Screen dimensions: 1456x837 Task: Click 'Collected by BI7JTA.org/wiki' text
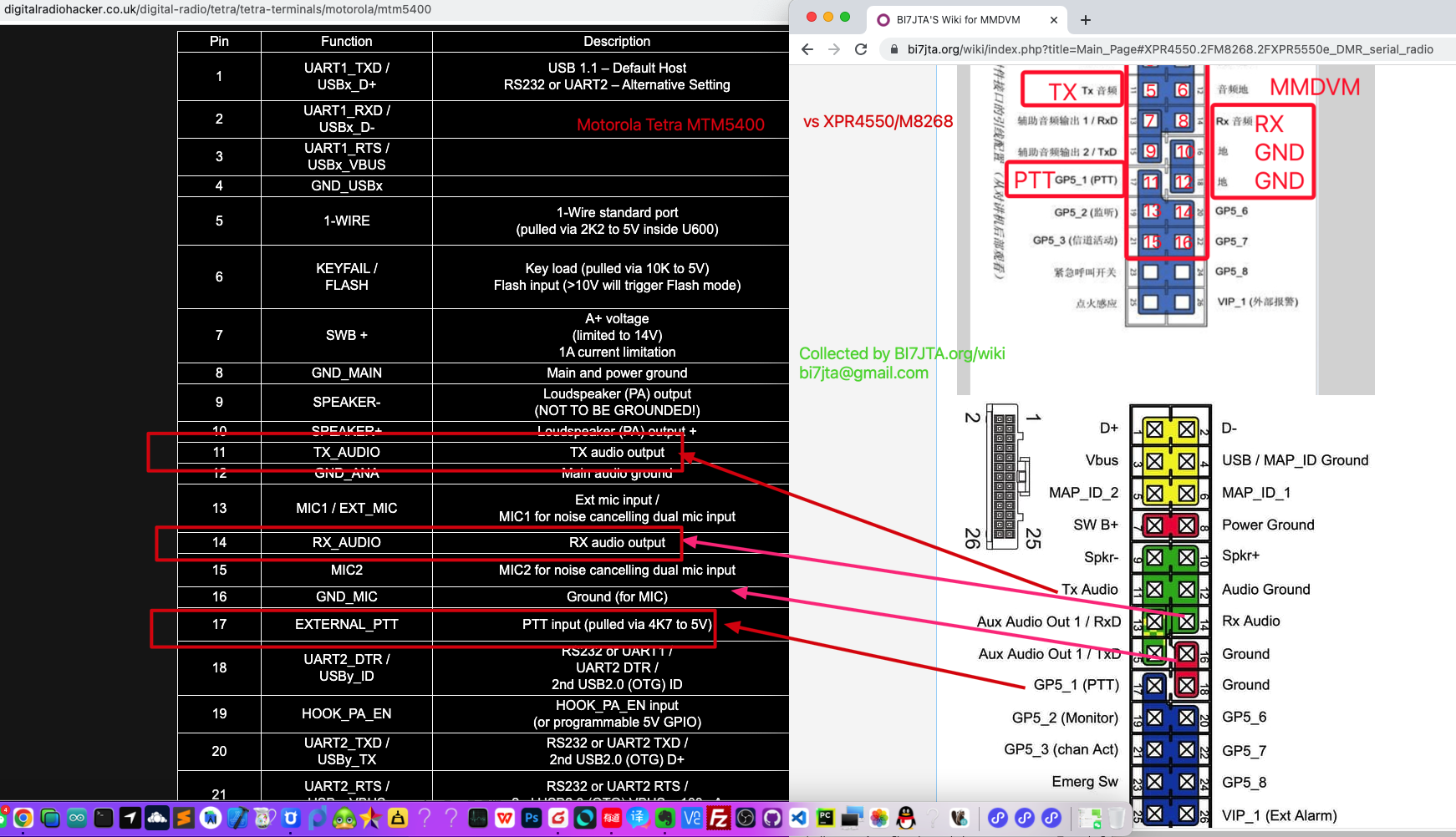pos(902,353)
